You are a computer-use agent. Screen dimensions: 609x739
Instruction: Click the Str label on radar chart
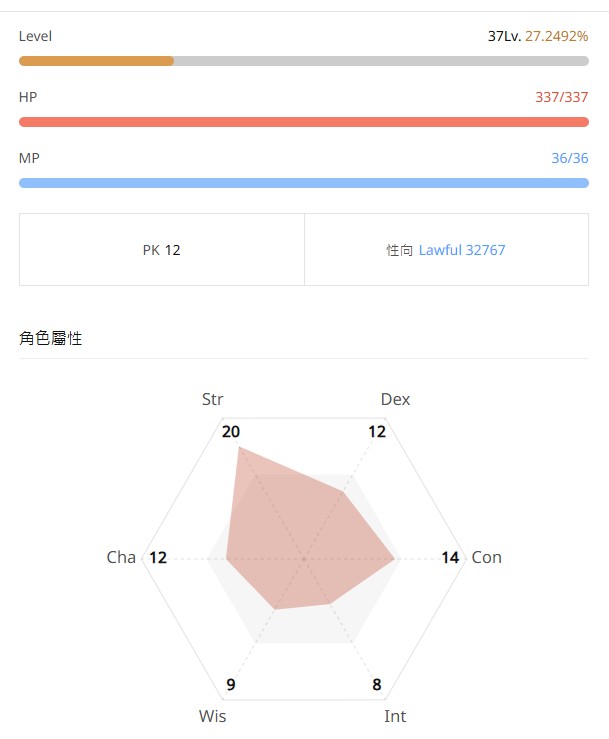point(212,399)
